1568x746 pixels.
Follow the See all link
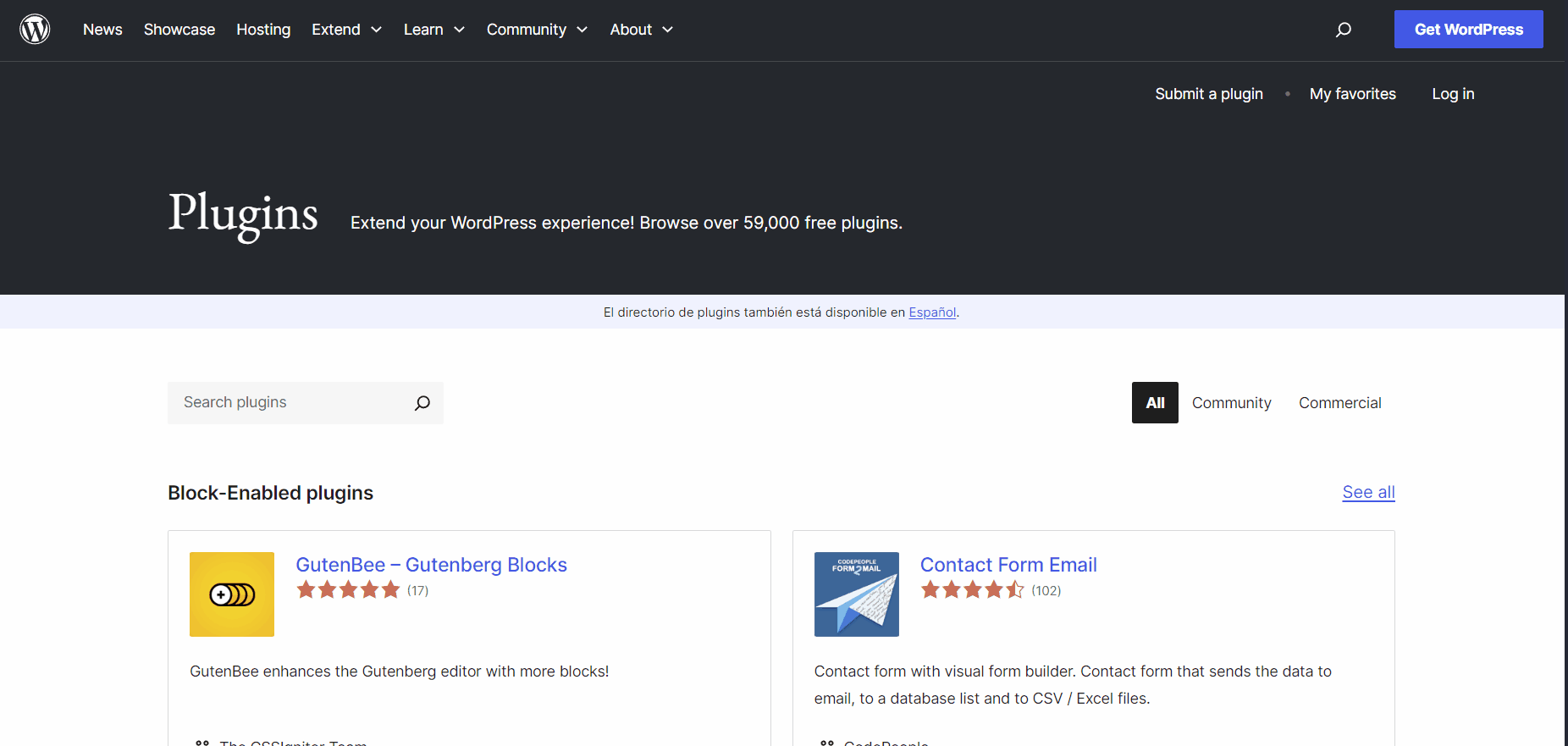coord(1368,492)
